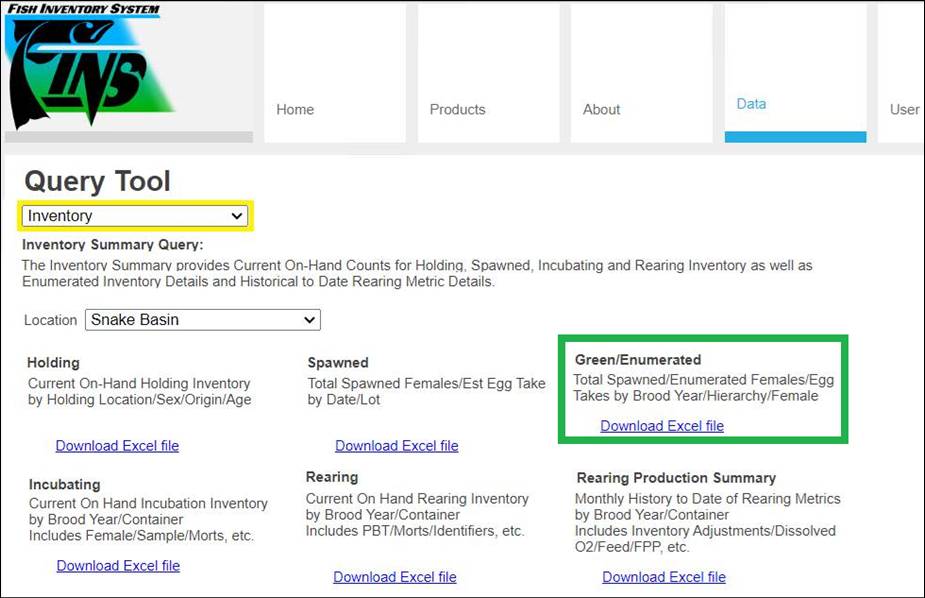The width and height of the screenshot is (925, 598).
Task: Click the Location label text
Action: pyautogui.click(x=51, y=321)
